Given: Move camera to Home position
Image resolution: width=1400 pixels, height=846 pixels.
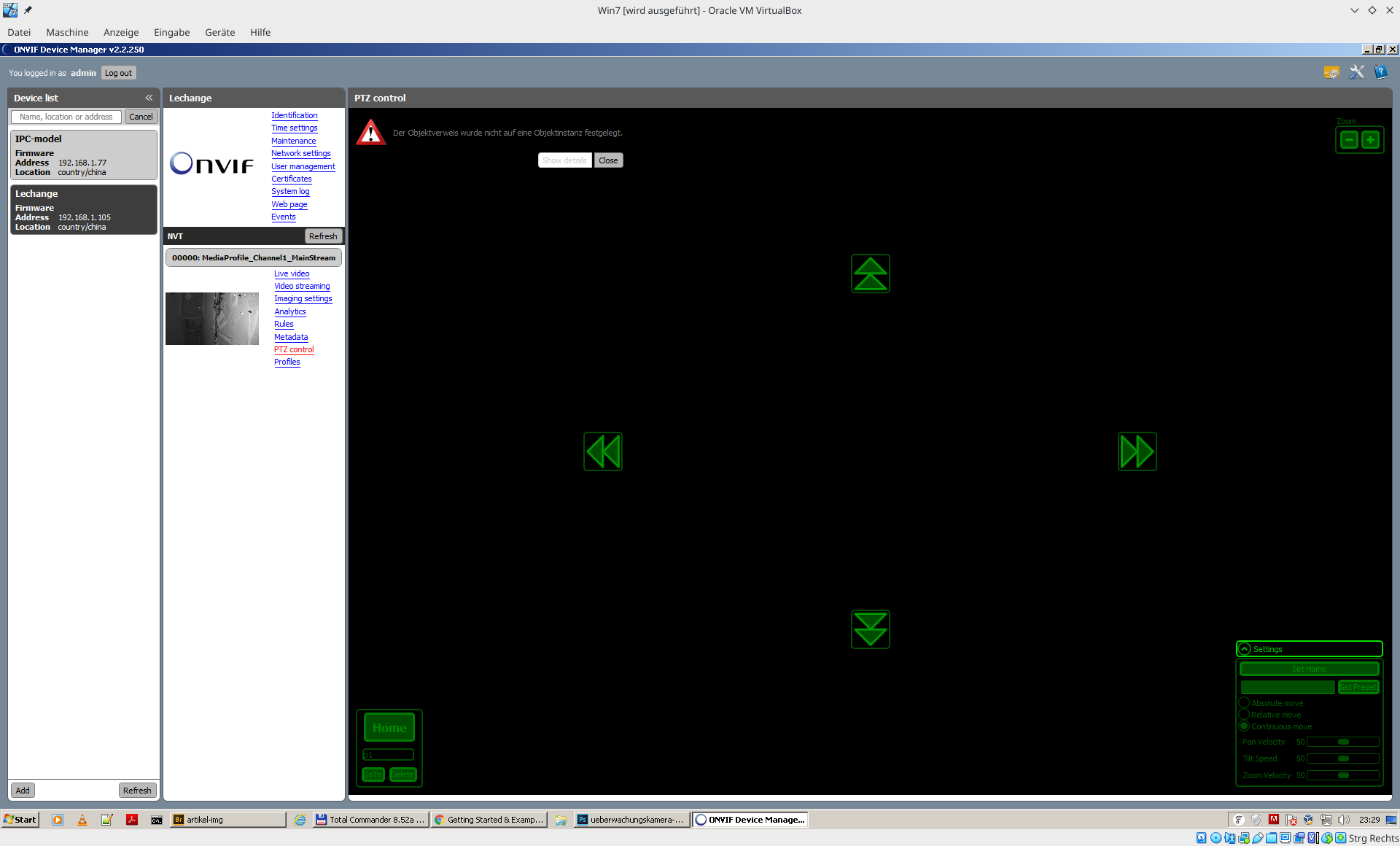Looking at the screenshot, I should pos(389,728).
